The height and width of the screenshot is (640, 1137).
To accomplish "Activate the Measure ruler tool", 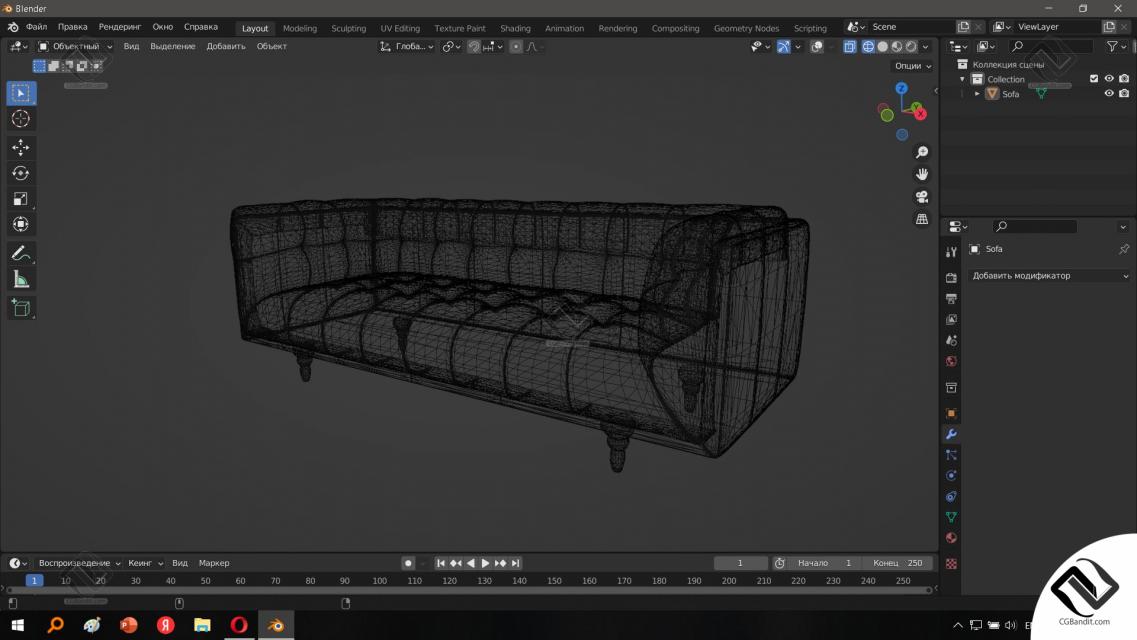I will (x=20, y=279).
